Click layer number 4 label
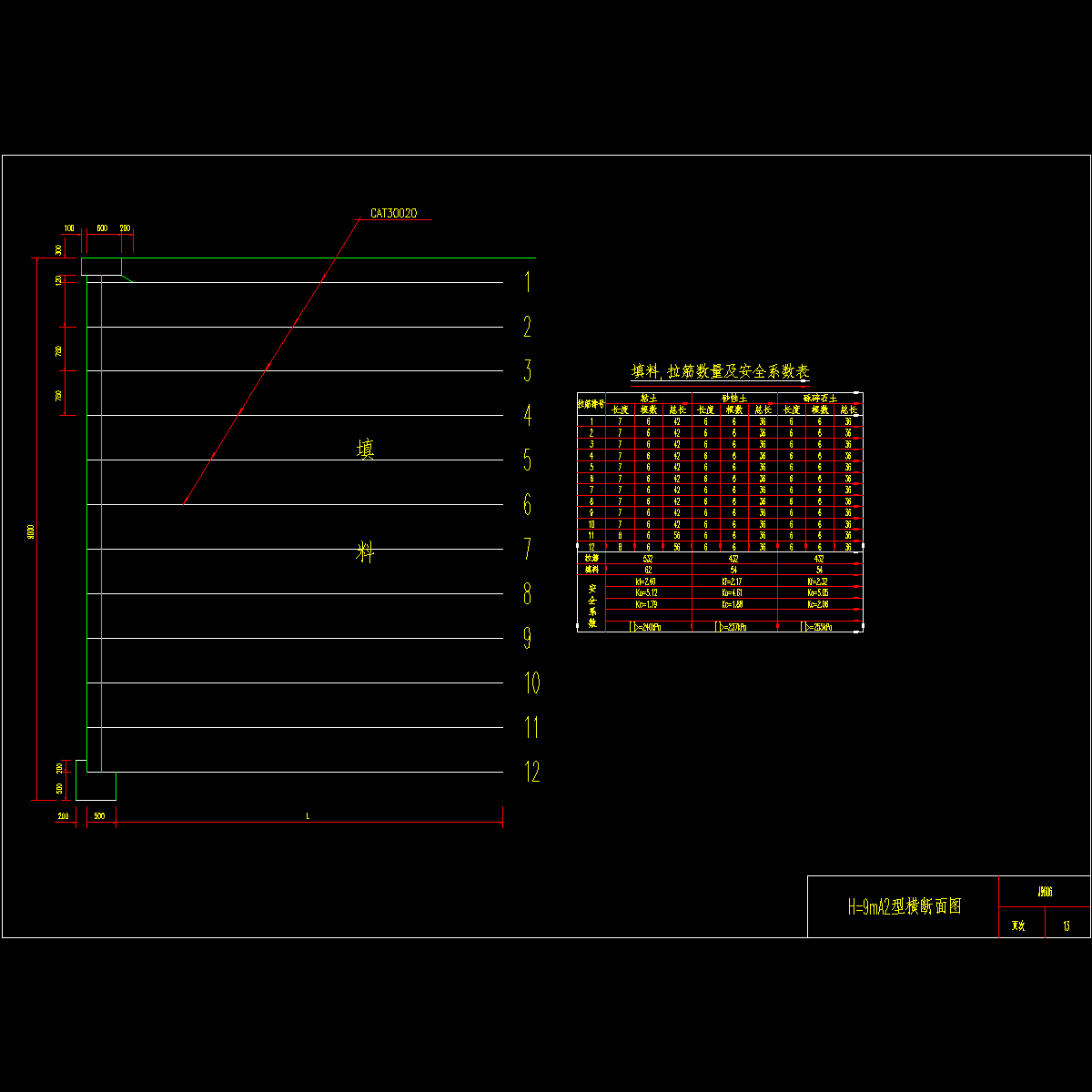This screenshot has width=1092, height=1092. 527,415
